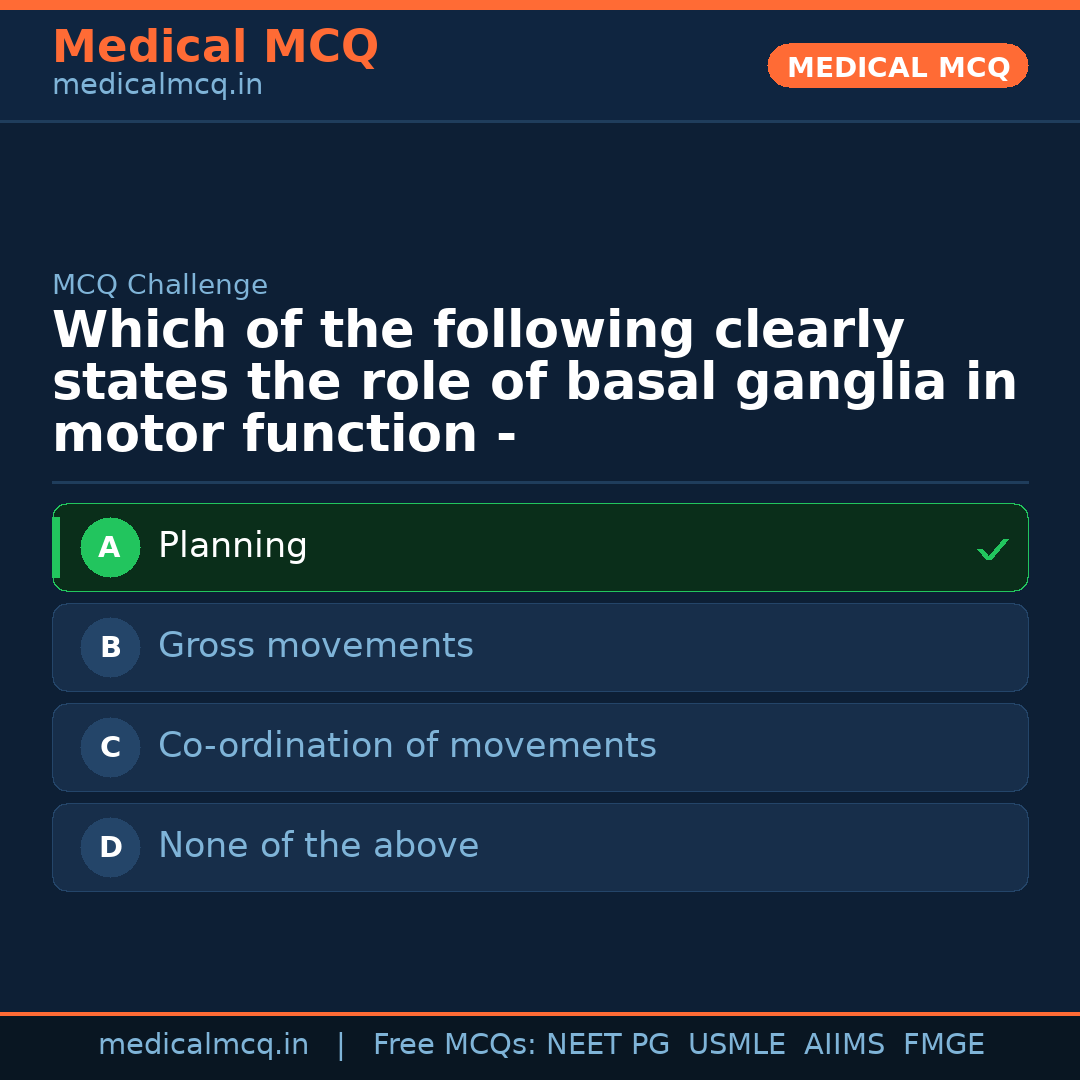
Task: Click the circular D badge icon
Action: point(110,847)
